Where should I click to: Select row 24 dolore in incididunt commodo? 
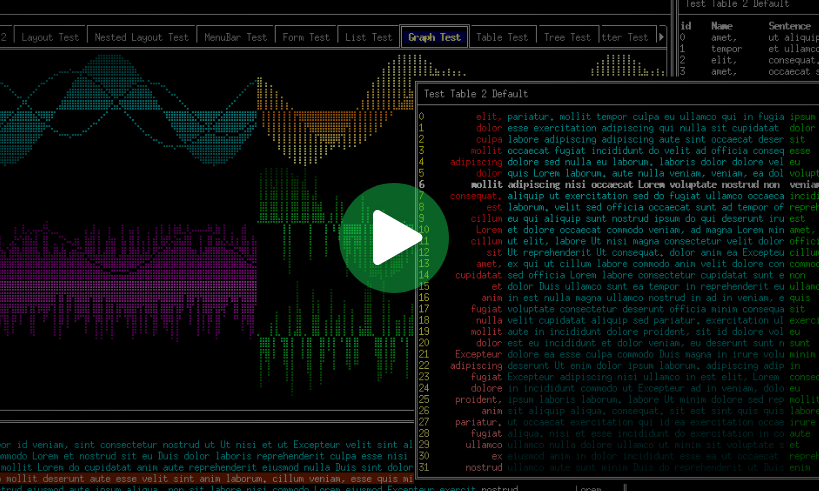tap(618, 388)
